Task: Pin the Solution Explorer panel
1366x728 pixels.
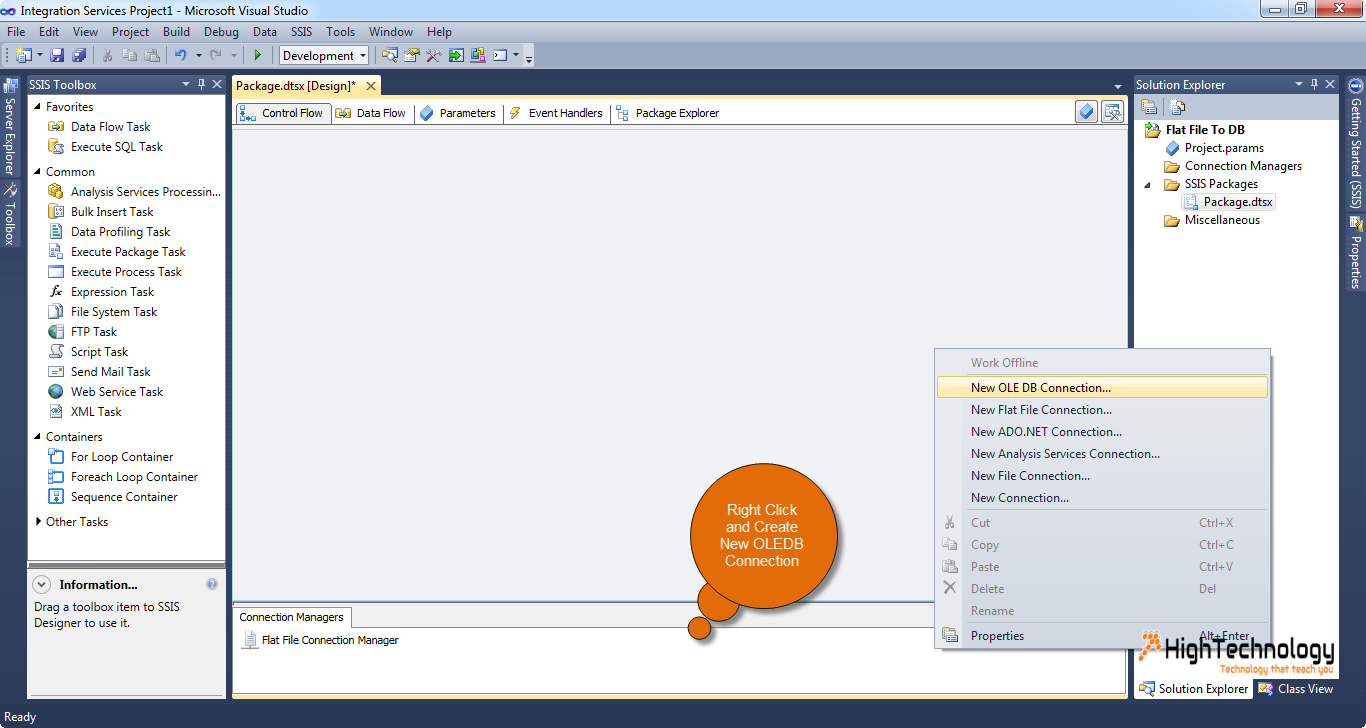Action: tap(1314, 85)
